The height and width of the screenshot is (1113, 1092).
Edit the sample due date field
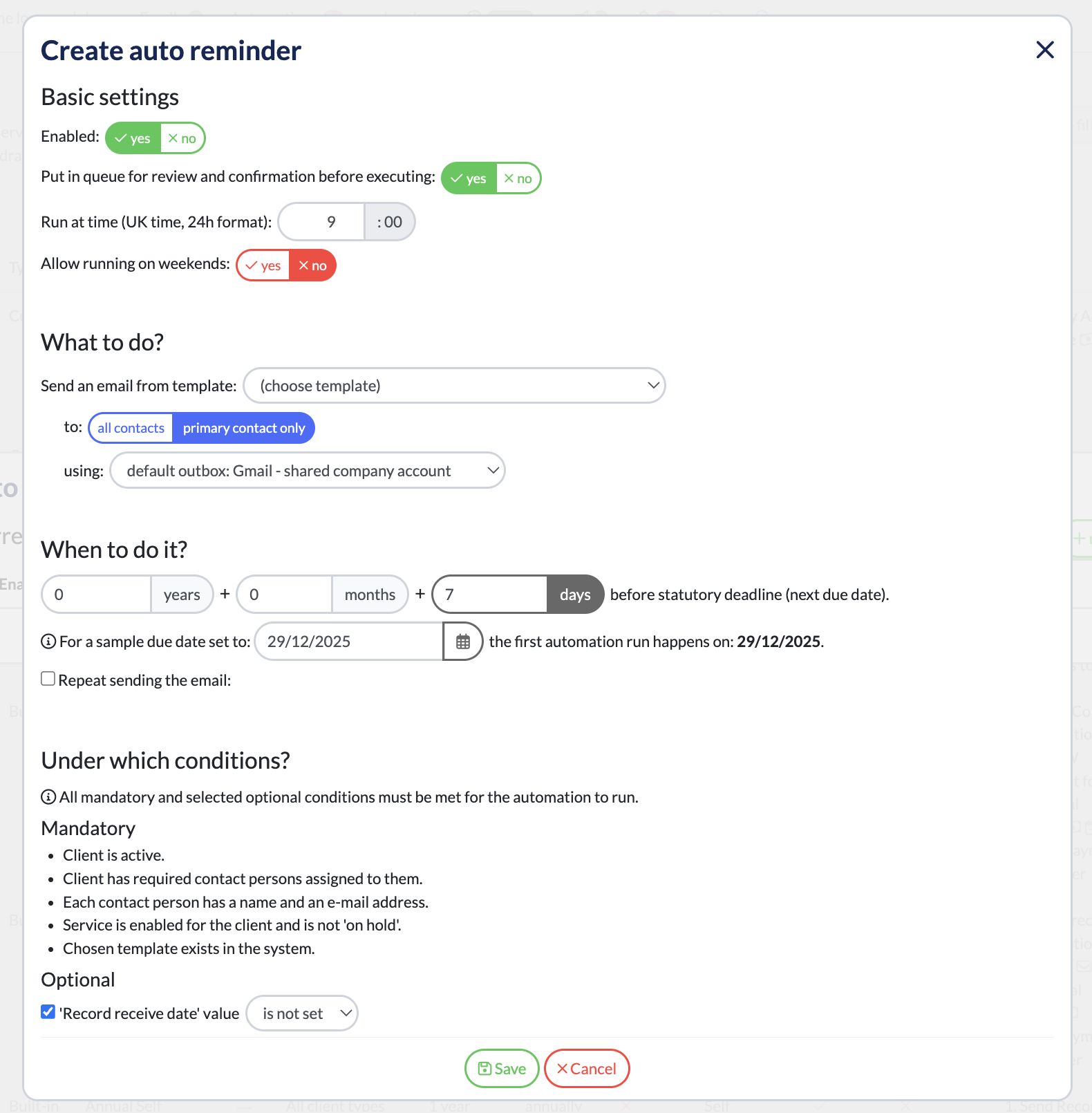coord(349,642)
